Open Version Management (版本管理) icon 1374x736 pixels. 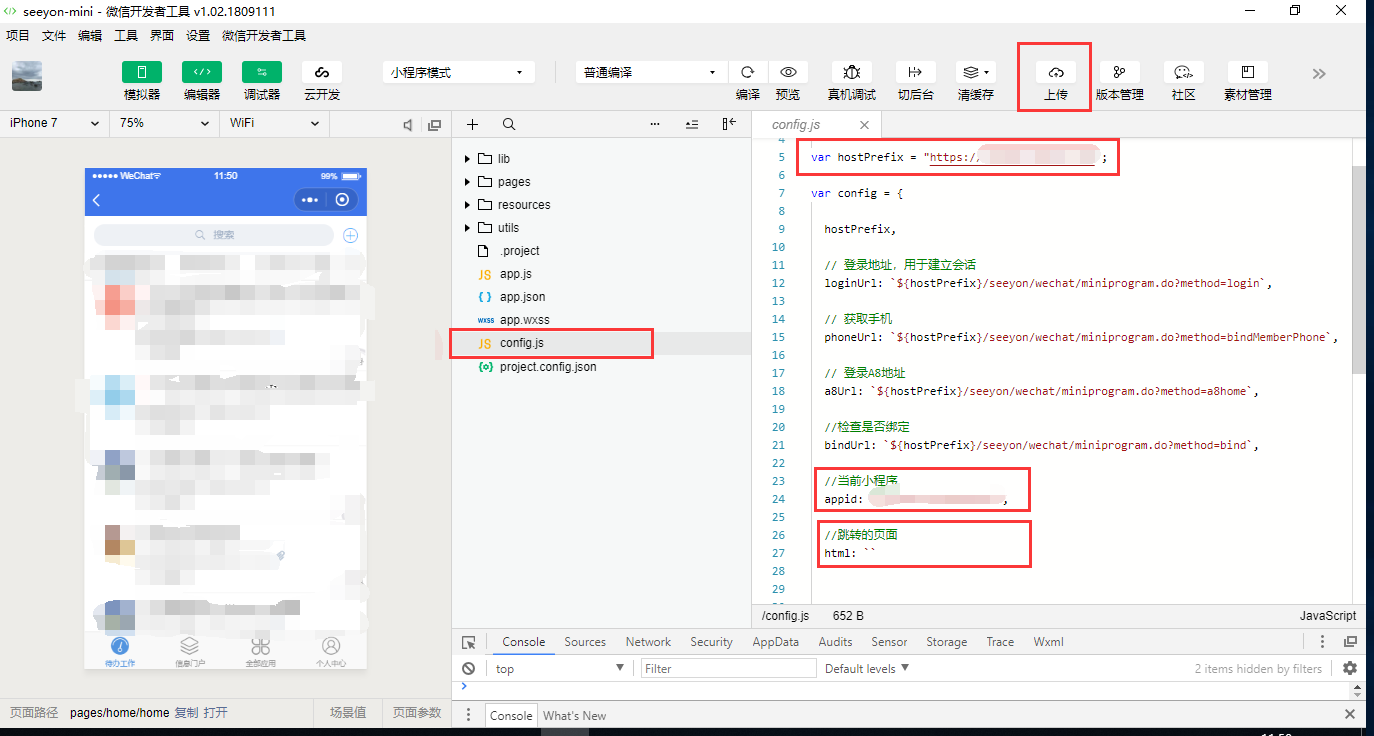coord(1119,73)
